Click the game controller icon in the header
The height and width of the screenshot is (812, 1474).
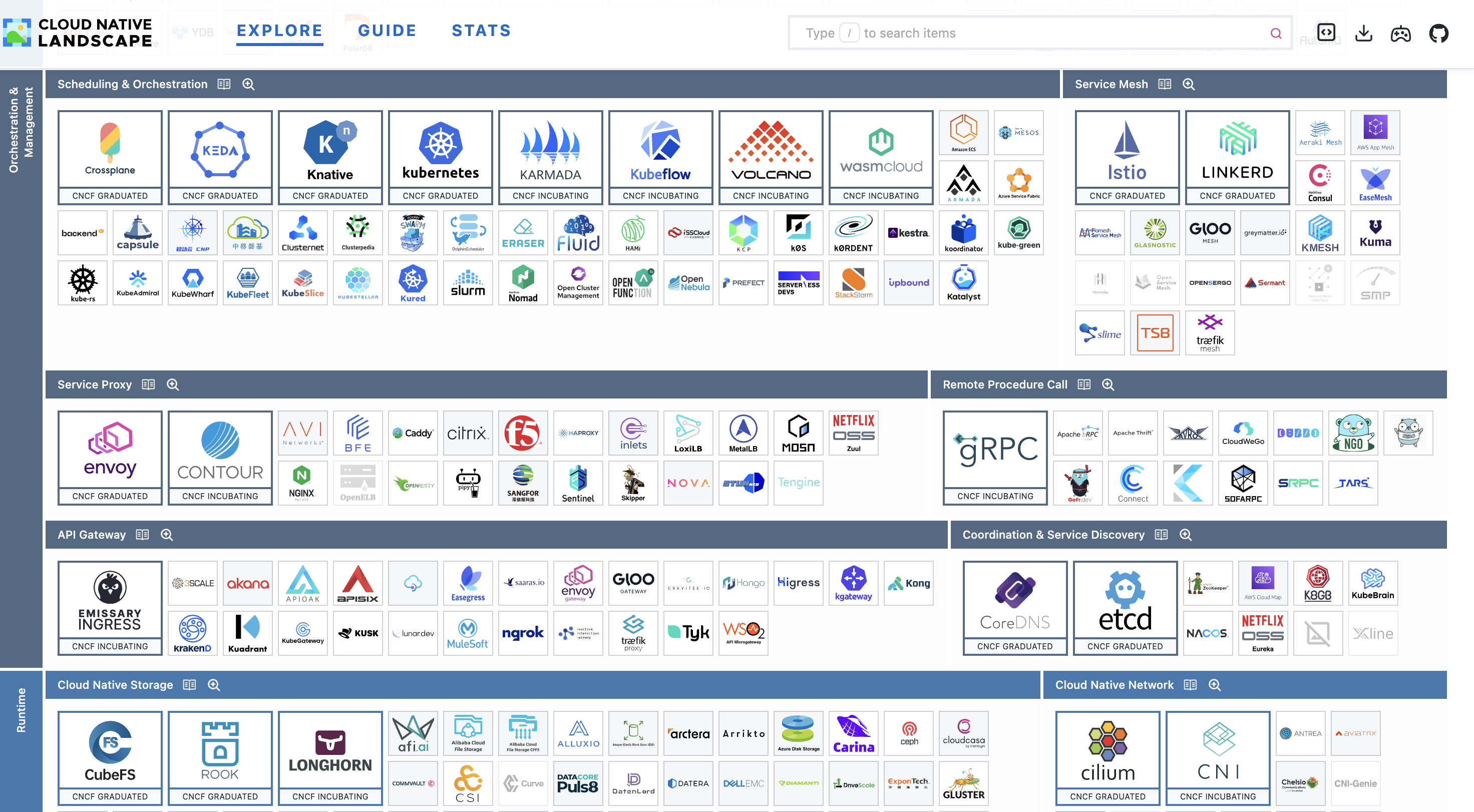click(x=1402, y=33)
